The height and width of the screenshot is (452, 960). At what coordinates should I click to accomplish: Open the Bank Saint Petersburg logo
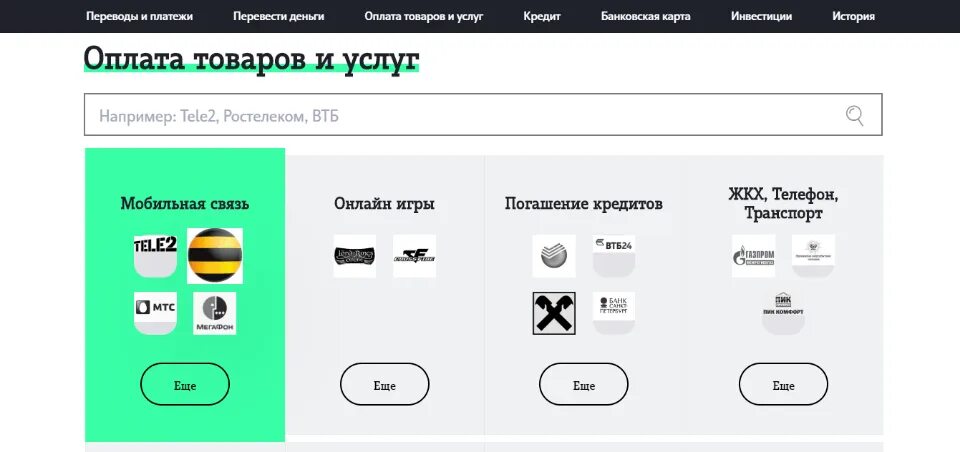614,313
